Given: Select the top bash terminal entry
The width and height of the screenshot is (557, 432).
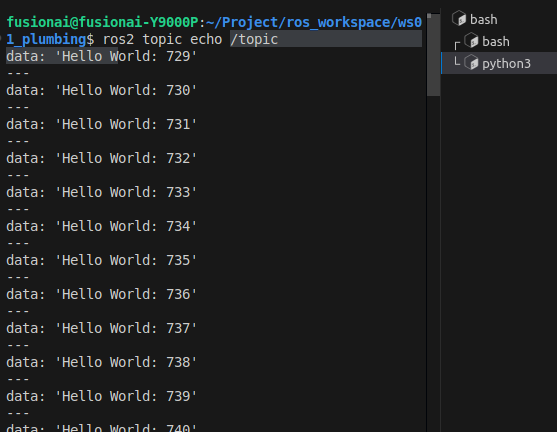Looking at the screenshot, I should pos(499,19).
